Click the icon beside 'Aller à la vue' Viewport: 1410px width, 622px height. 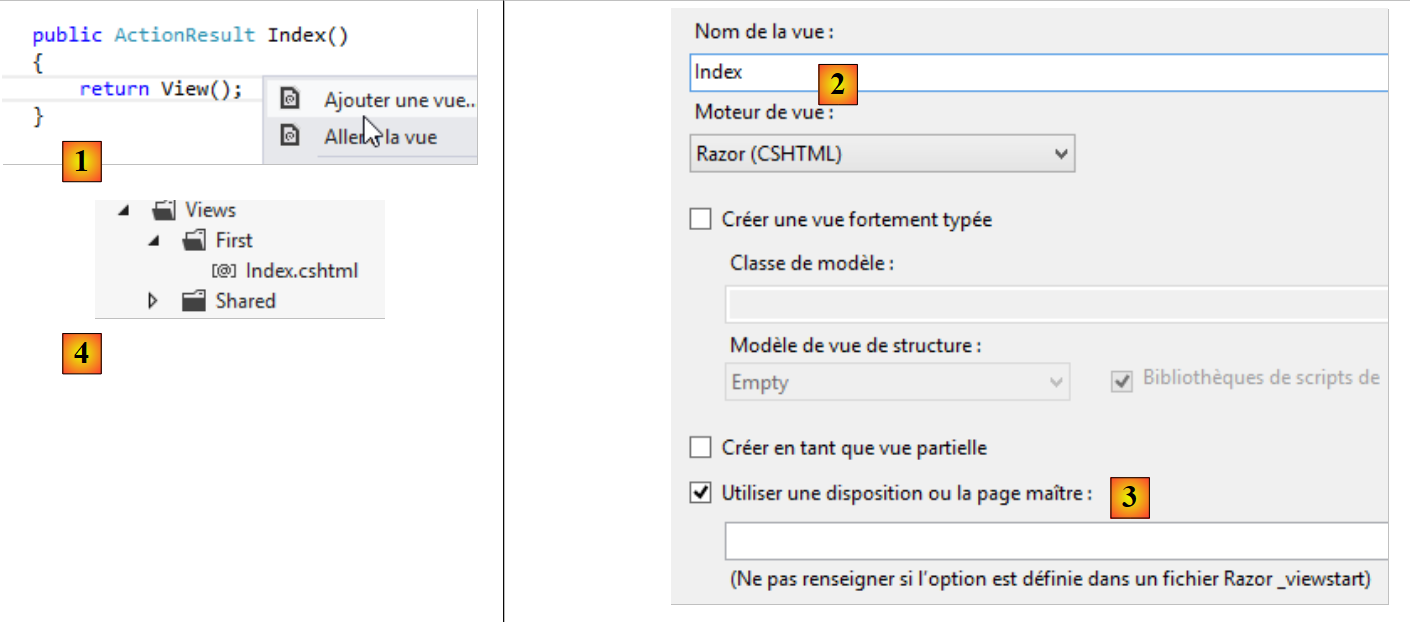pos(290,137)
